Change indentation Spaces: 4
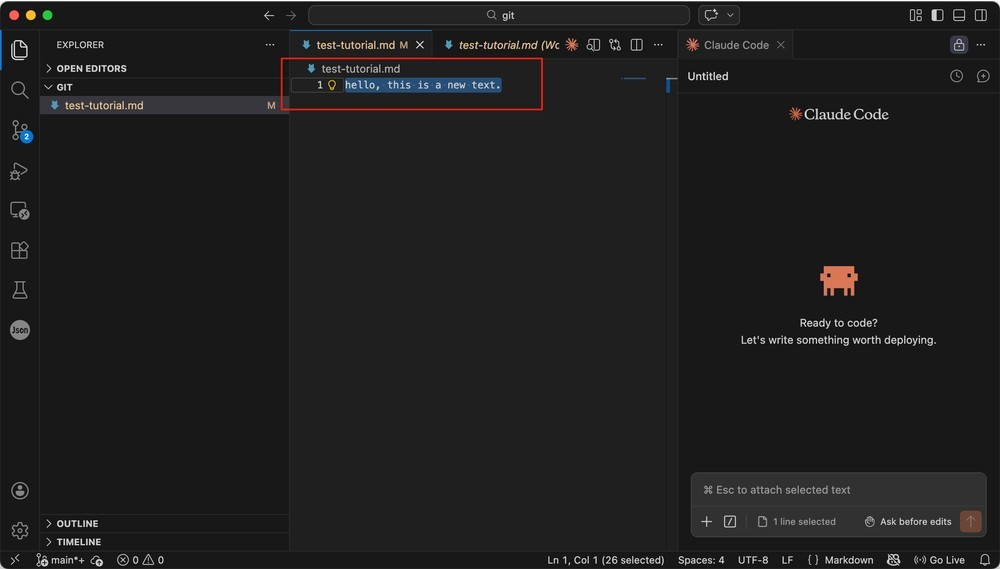 [701, 560]
